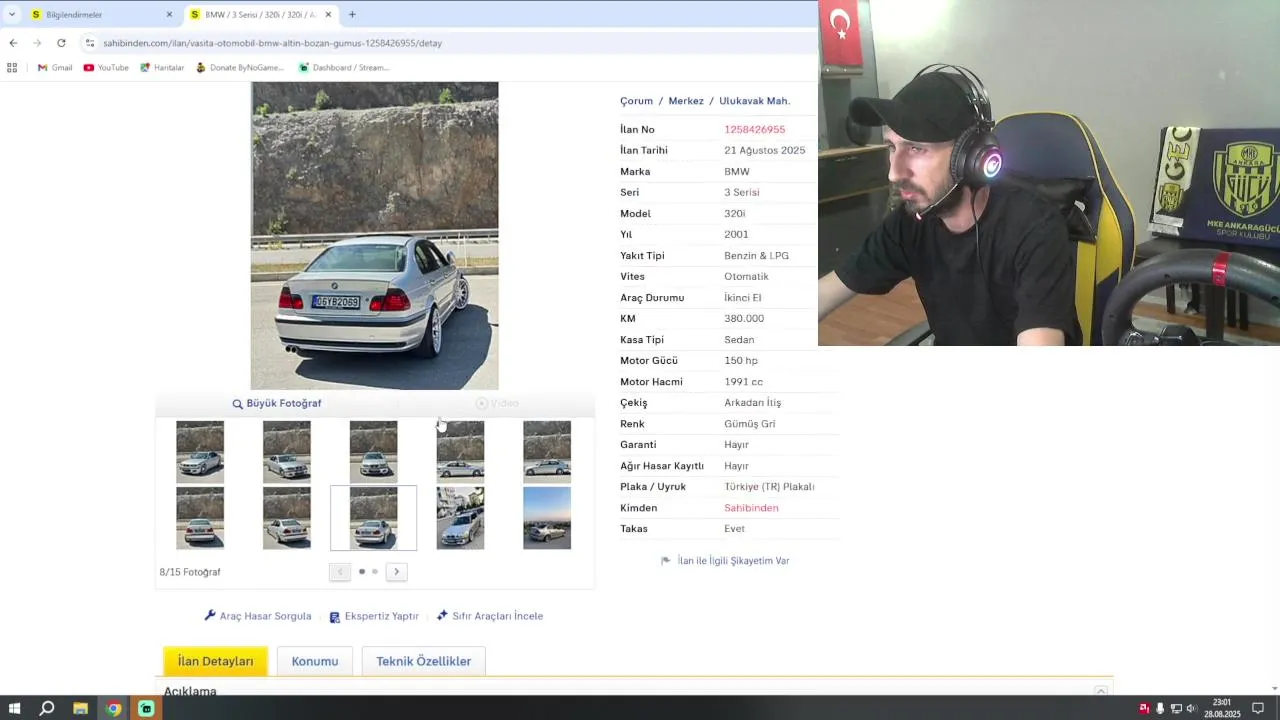
Task: Select second thumbnail in bottom row
Action: coord(287,518)
